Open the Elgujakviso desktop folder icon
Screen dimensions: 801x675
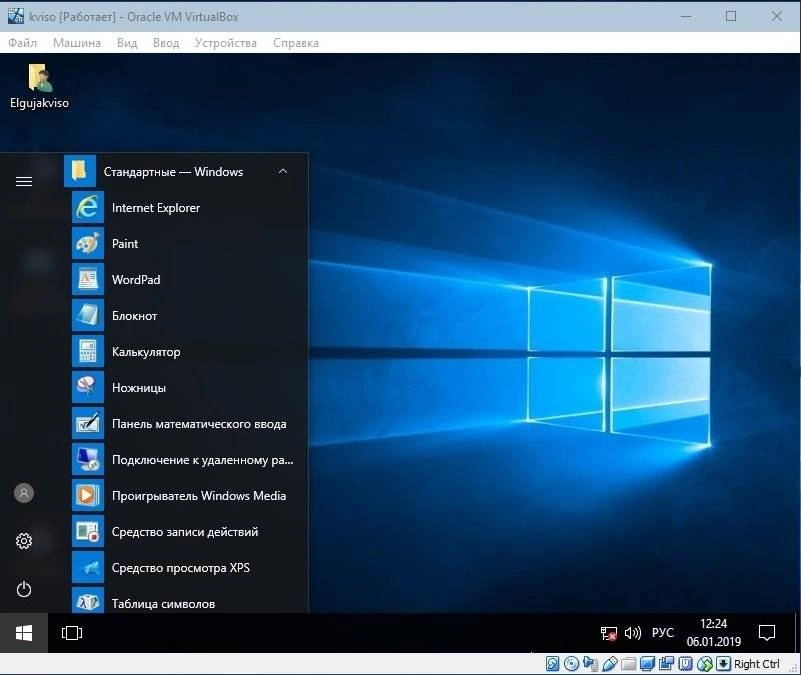point(39,86)
